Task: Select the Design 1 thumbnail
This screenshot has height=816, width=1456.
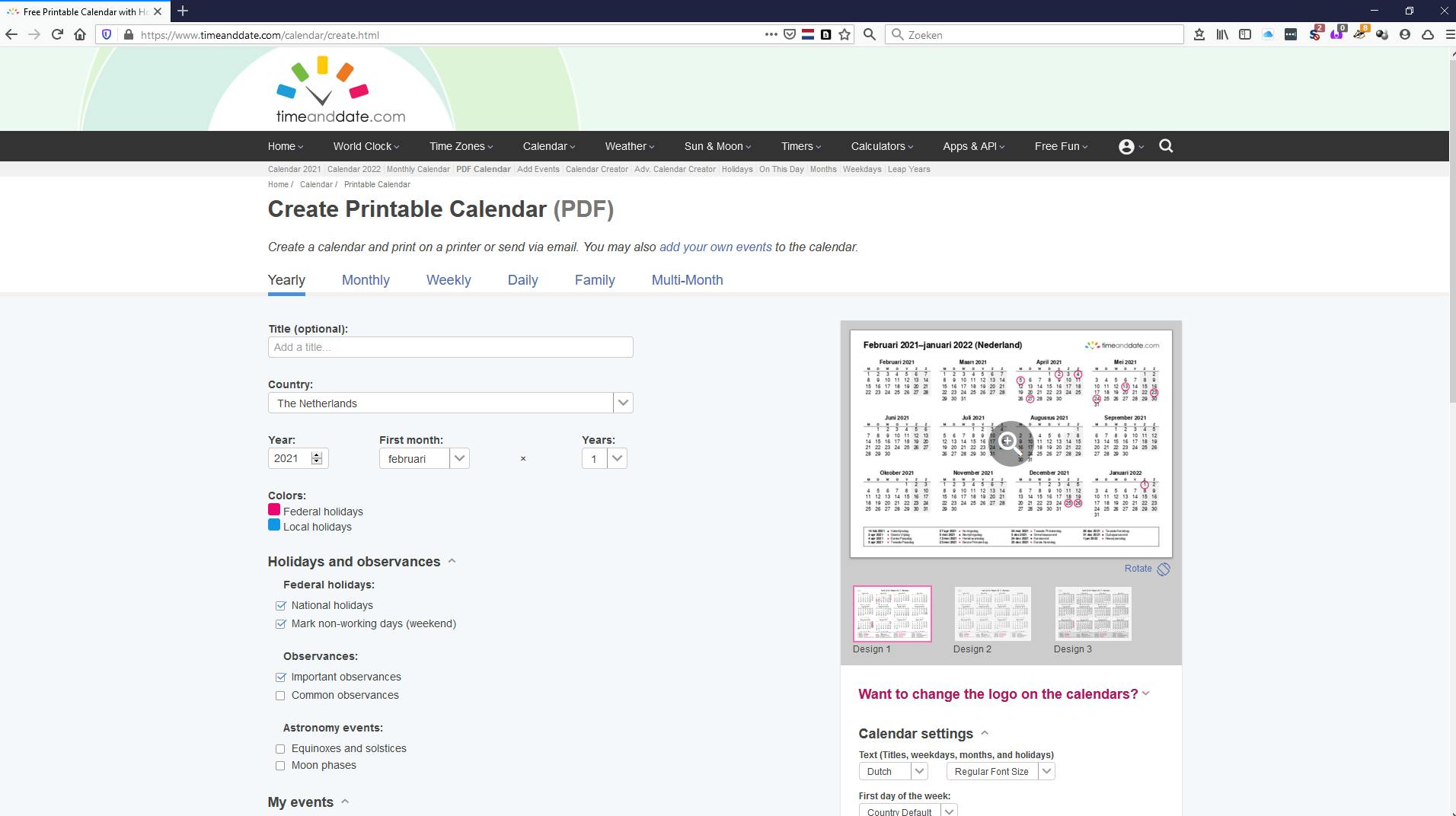Action: point(892,614)
